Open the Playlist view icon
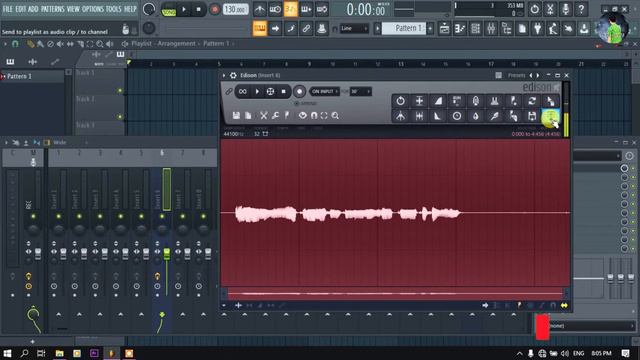 444,28
